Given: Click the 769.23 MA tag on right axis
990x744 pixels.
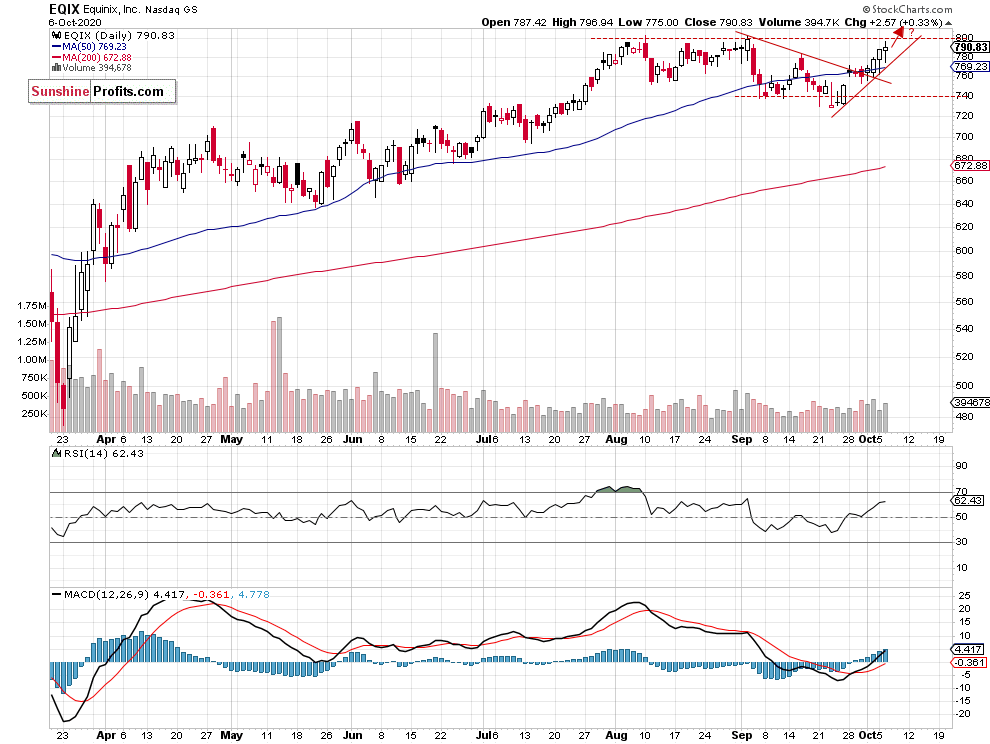Looking at the screenshot, I should [x=970, y=66].
